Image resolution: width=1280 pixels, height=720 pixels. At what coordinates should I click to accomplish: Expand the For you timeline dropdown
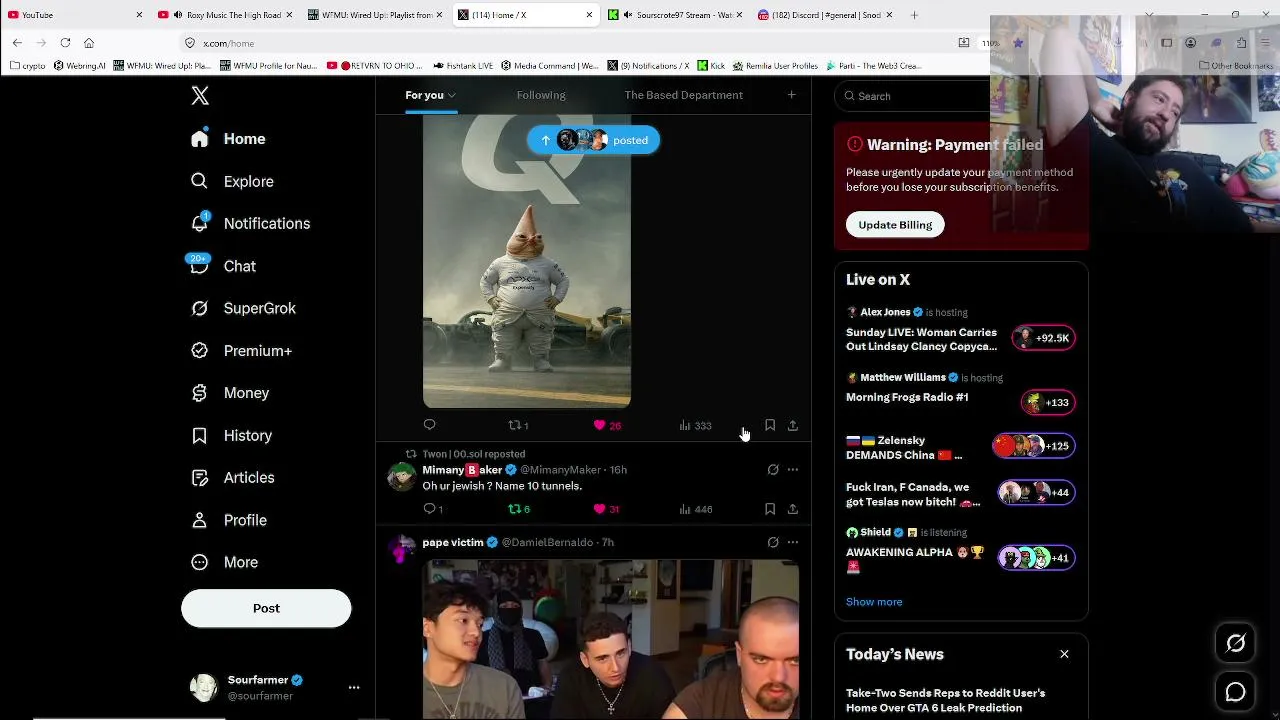[452, 95]
